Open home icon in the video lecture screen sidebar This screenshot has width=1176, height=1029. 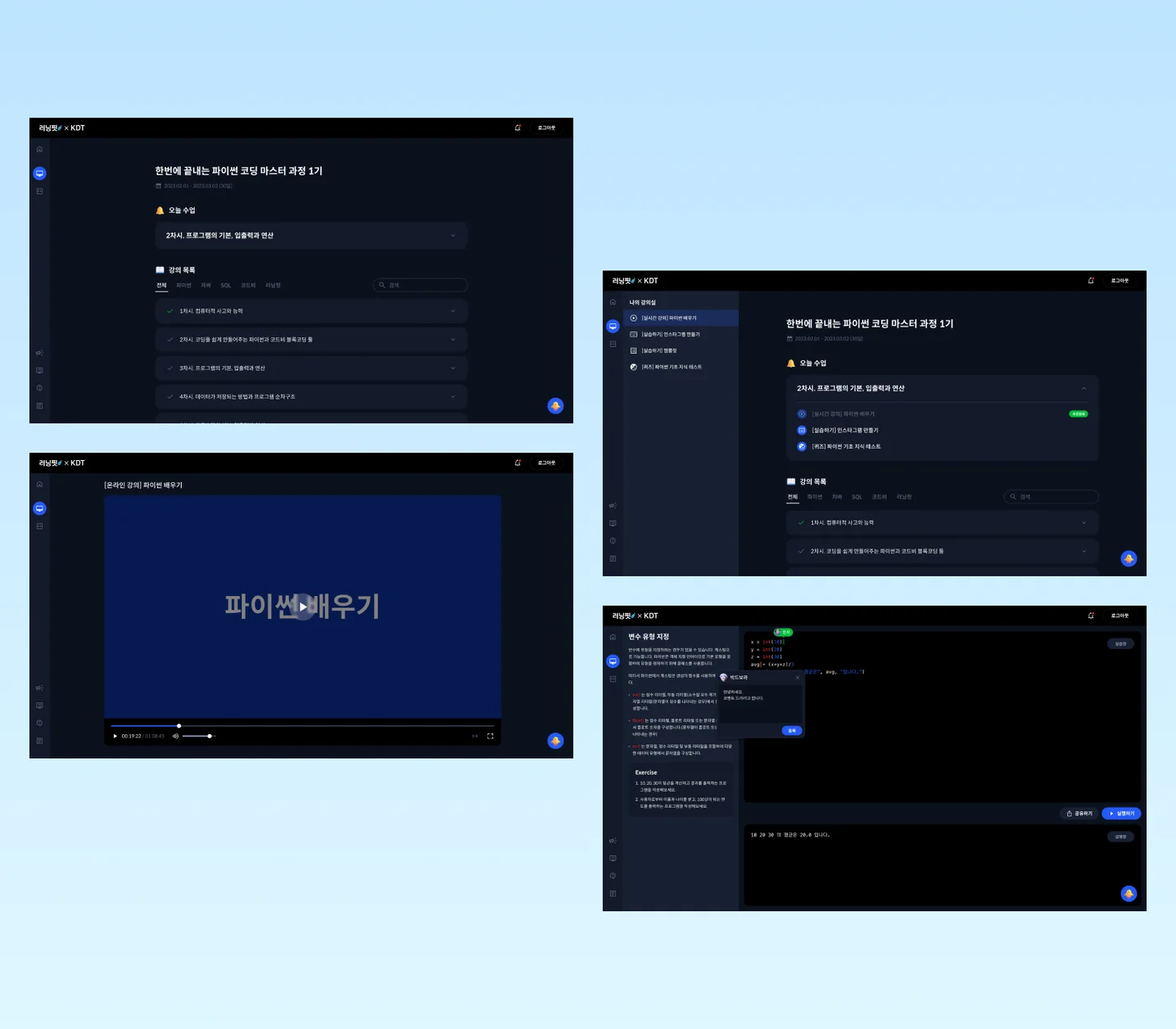[39, 484]
